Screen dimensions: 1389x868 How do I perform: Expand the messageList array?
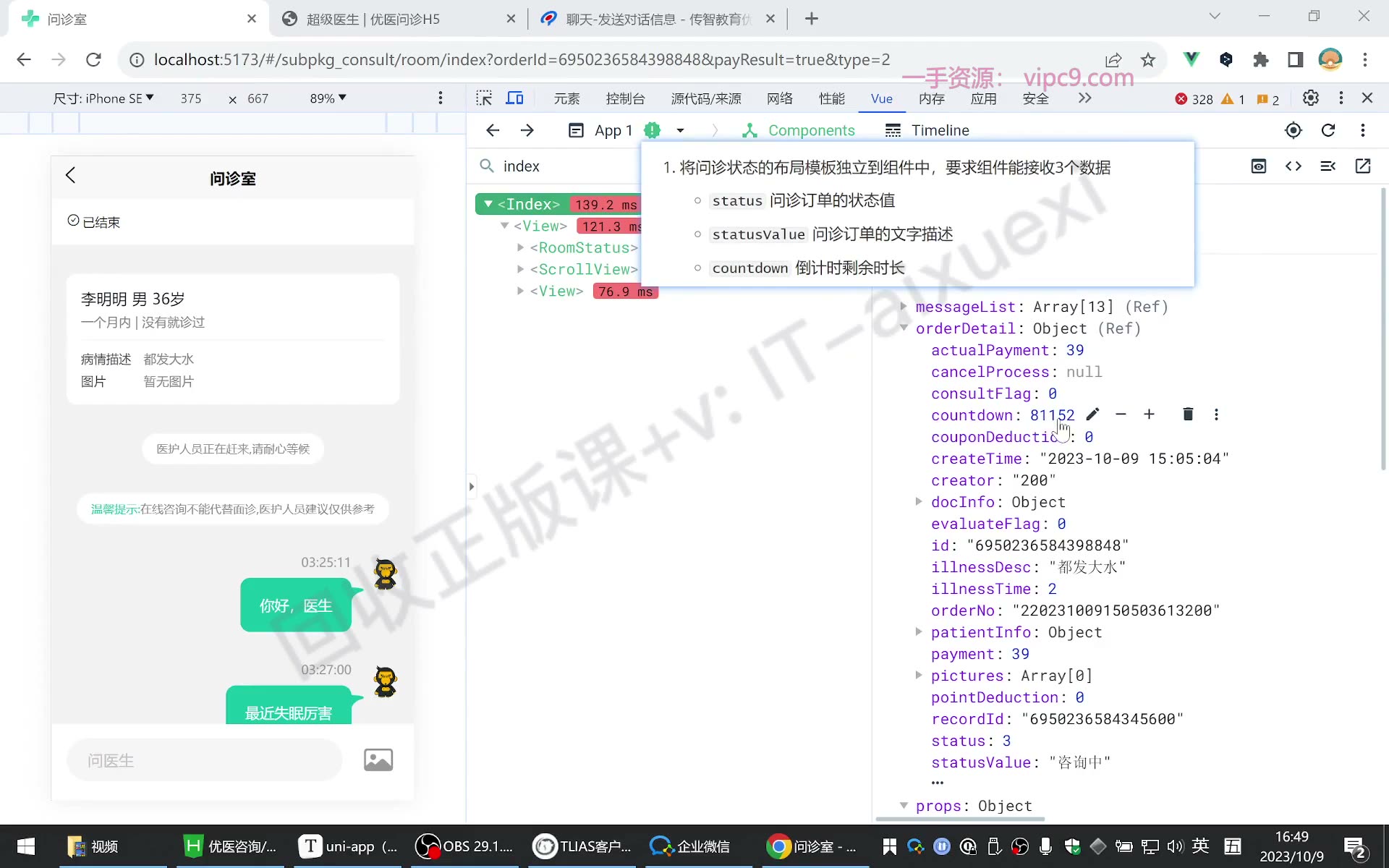pyautogui.click(x=904, y=307)
